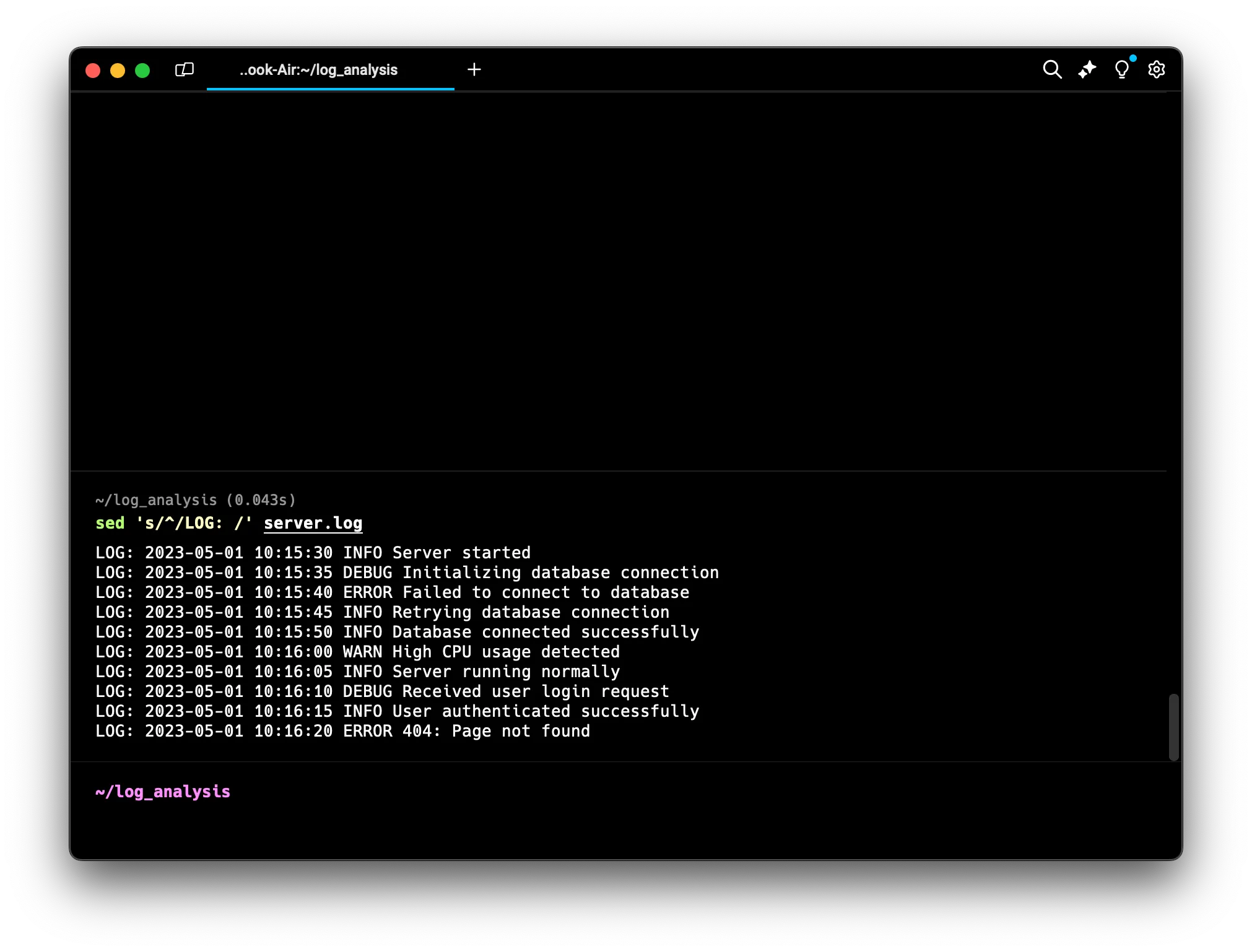This screenshot has width=1252, height=952.
Task: Click the underlined server.log file link
Action: [x=313, y=523]
